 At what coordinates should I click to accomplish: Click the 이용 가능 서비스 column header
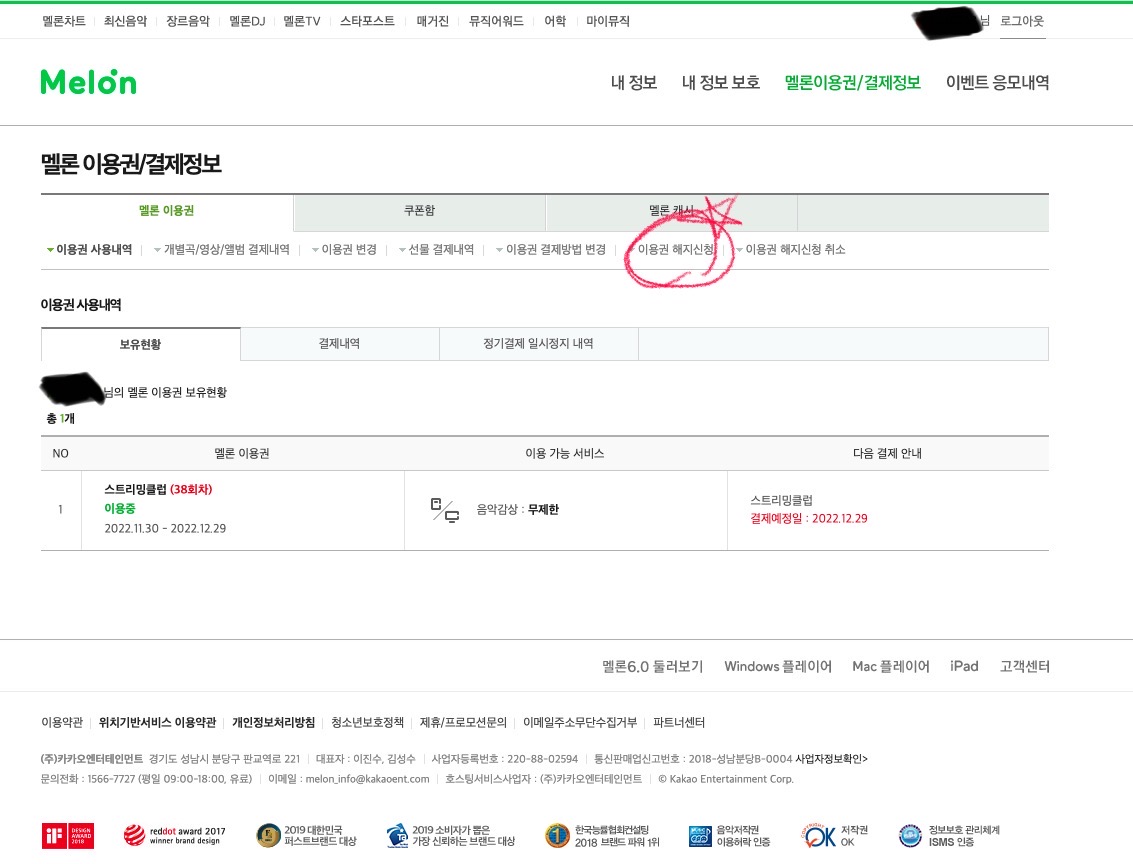pos(564,454)
